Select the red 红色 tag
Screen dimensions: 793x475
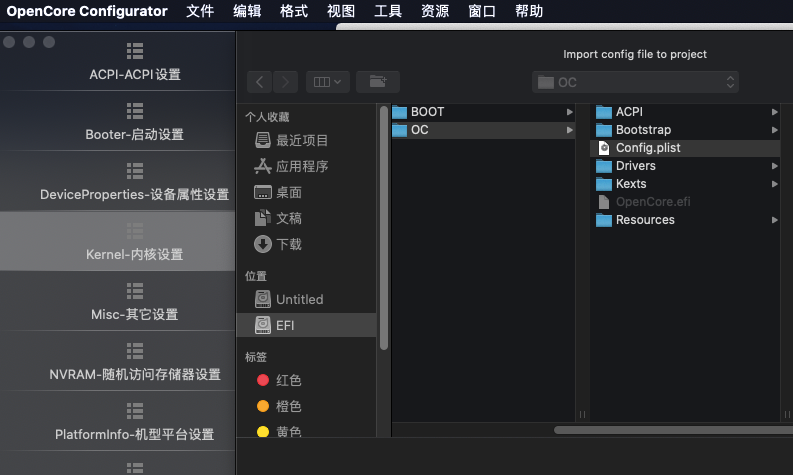(x=288, y=381)
